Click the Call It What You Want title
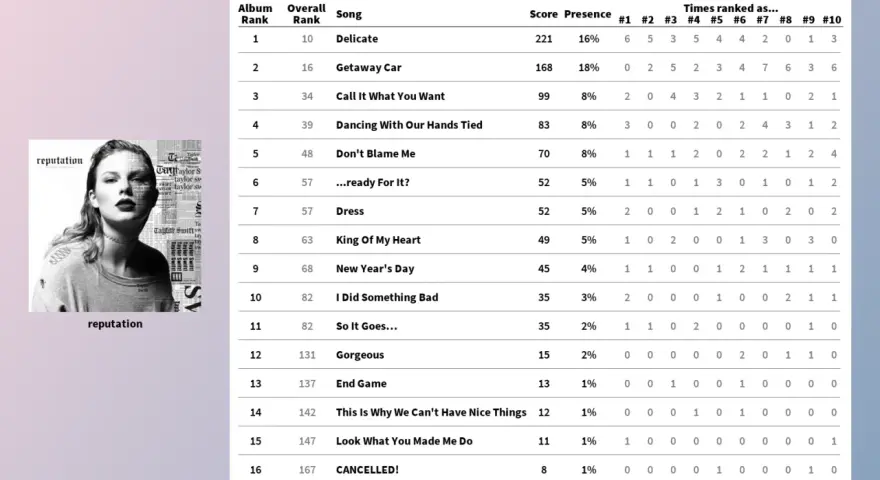The width and height of the screenshot is (880, 480). click(390, 96)
